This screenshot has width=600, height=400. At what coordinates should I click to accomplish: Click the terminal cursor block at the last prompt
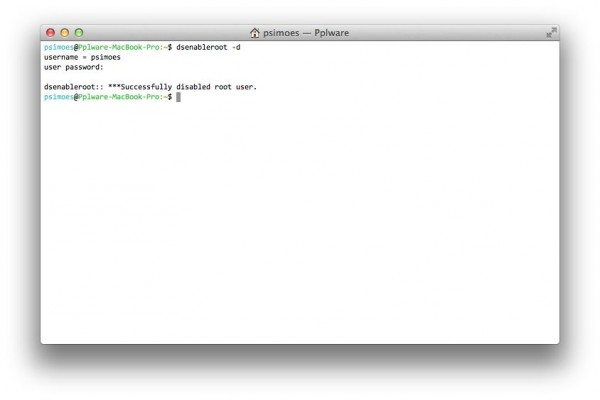178,97
